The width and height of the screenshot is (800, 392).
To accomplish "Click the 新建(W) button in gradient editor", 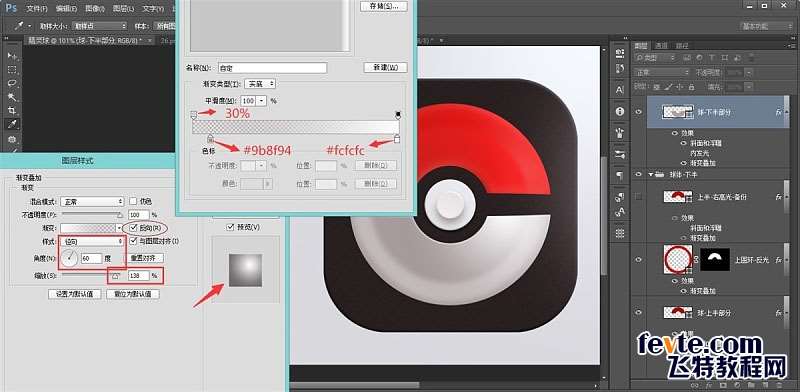I will [x=385, y=67].
